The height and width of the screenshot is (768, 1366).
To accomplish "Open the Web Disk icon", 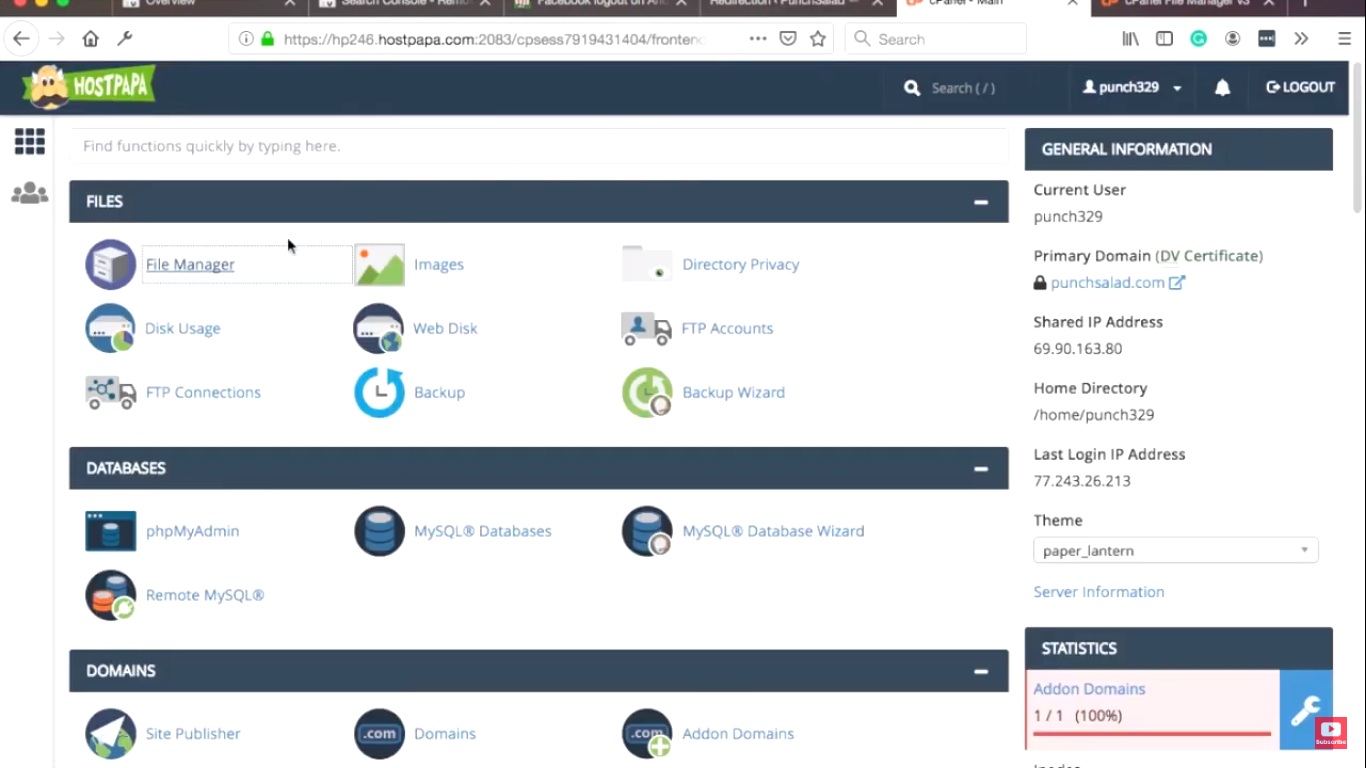I will coord(379,328).
